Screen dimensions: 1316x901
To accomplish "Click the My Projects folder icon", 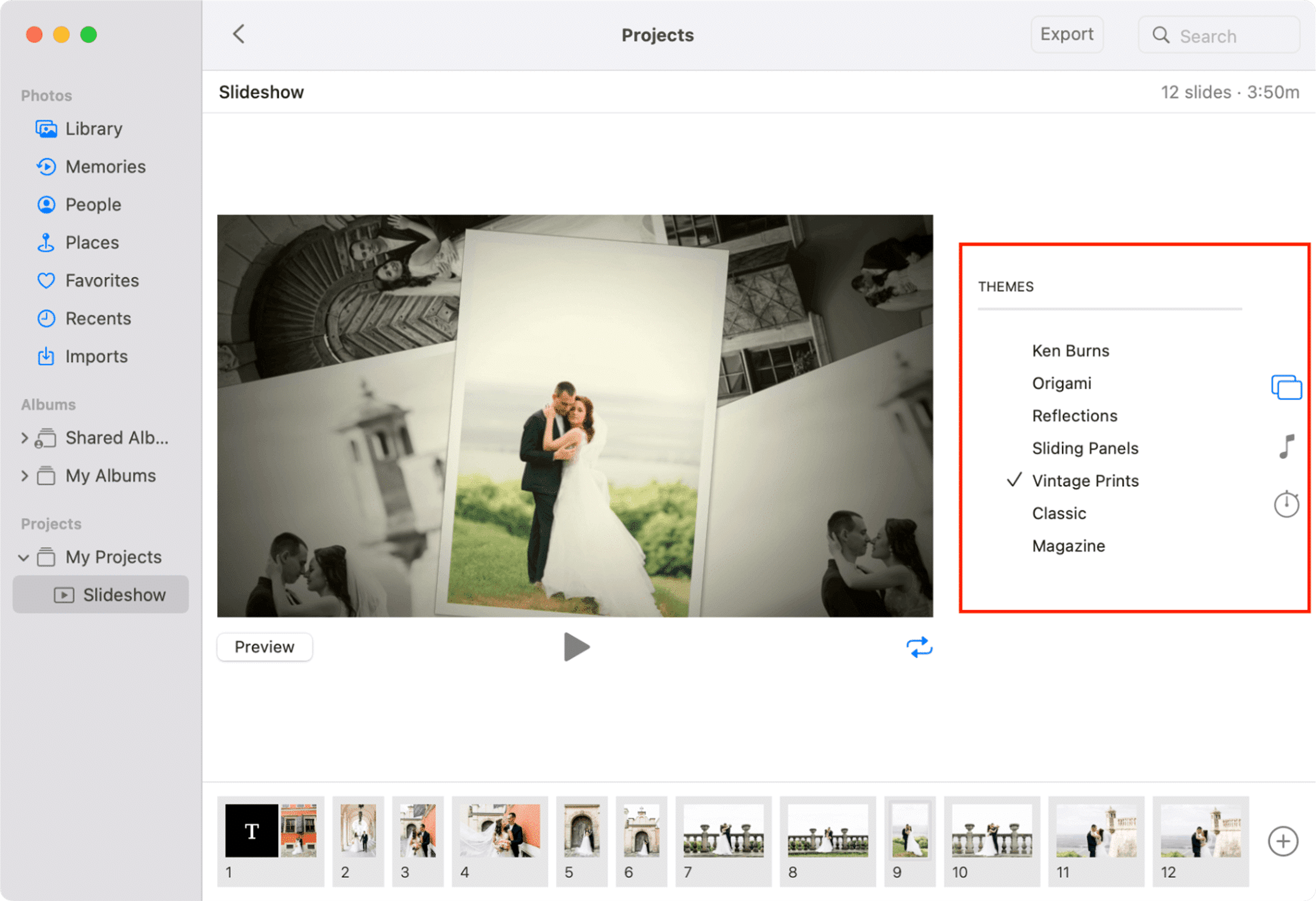I will coord(46,557).
